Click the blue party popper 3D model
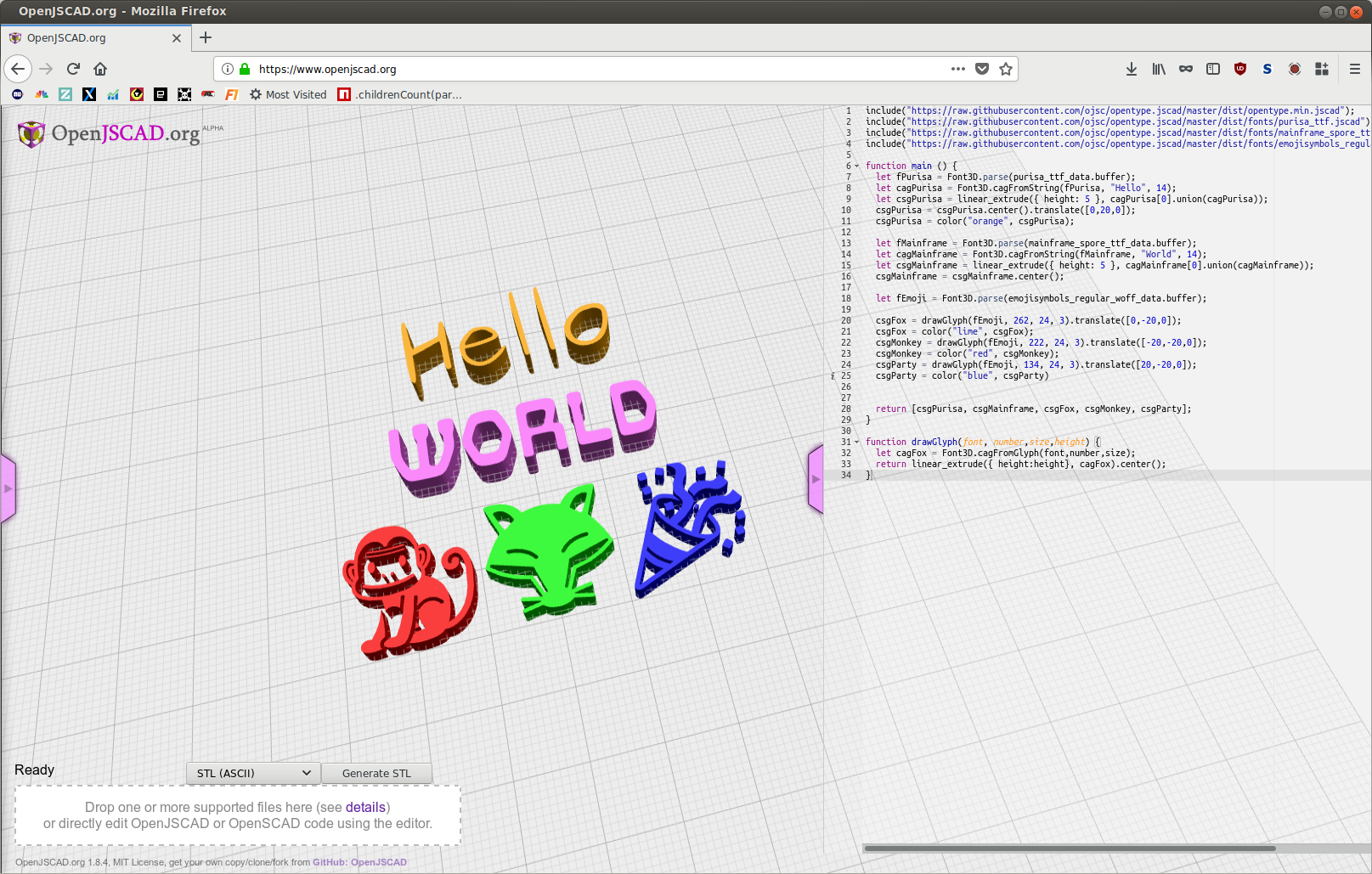 point(689,528)
